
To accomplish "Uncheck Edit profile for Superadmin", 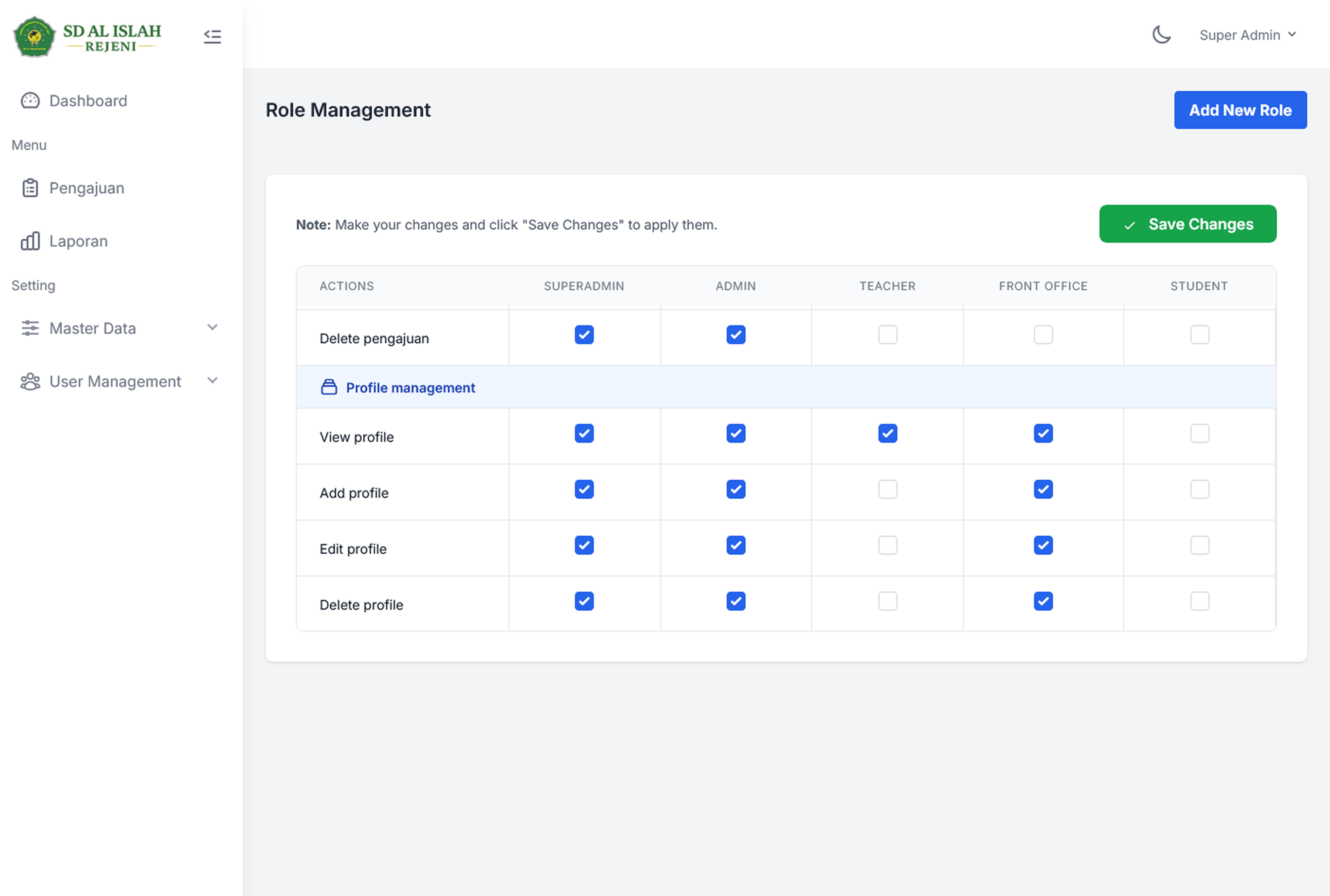I will click(584, 546).
